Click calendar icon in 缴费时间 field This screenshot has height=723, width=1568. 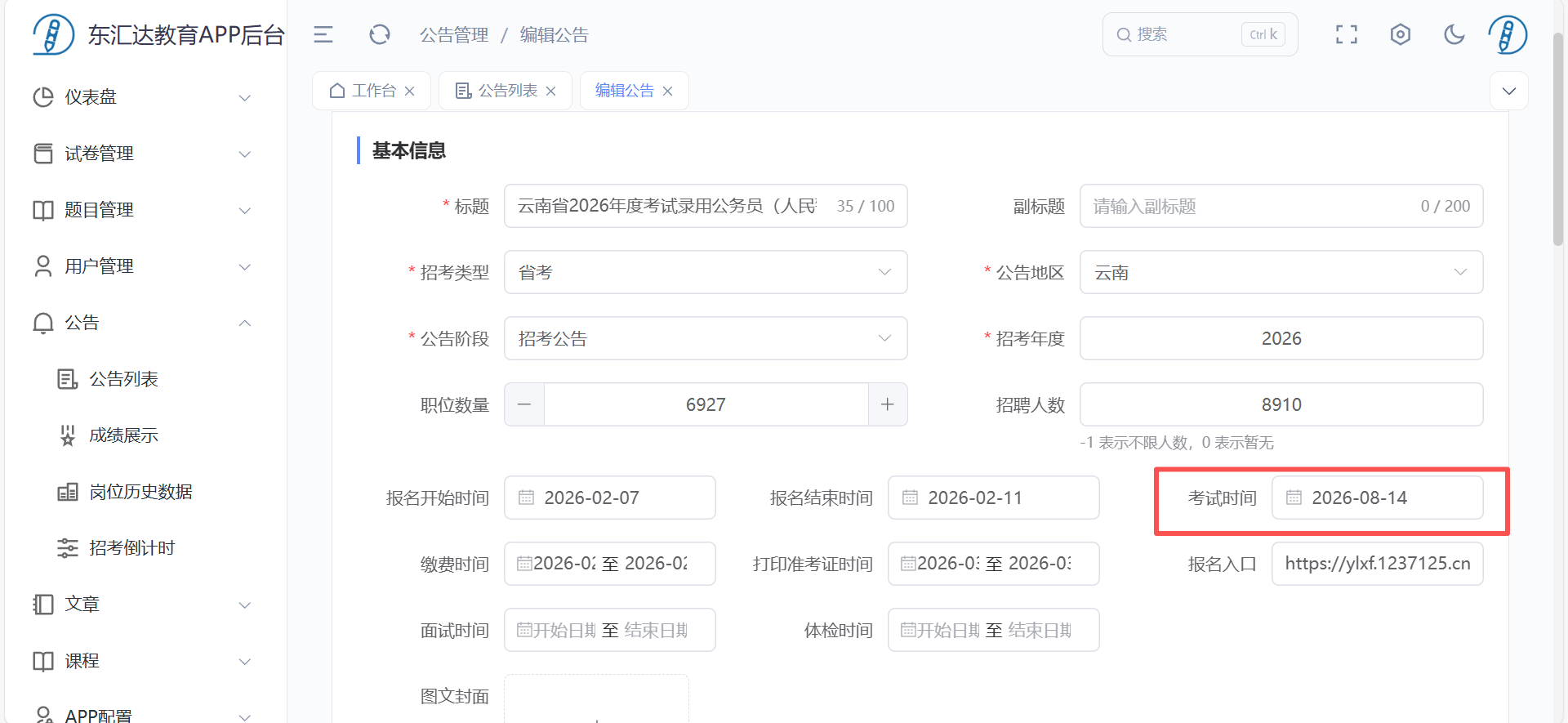coord(524,564)
